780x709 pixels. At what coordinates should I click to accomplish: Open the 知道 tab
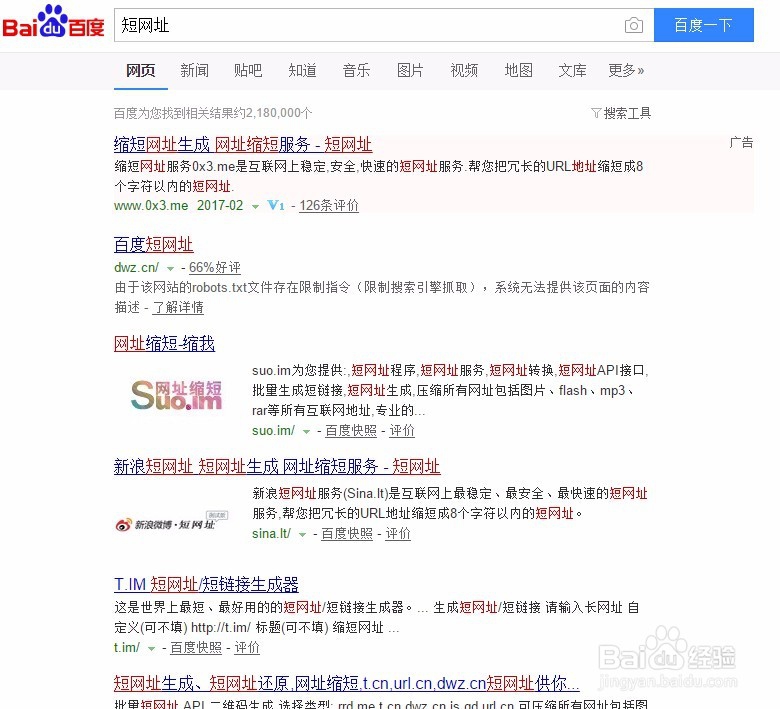tap(302, 71)
